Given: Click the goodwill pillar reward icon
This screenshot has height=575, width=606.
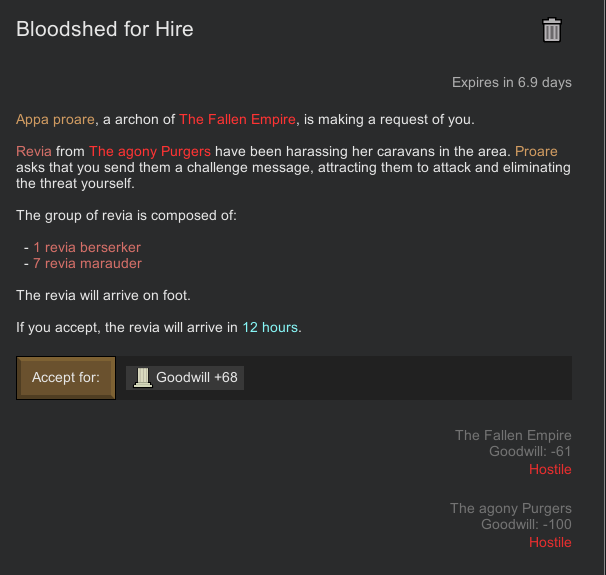Looking at the screenshot, I should (143, 378).
